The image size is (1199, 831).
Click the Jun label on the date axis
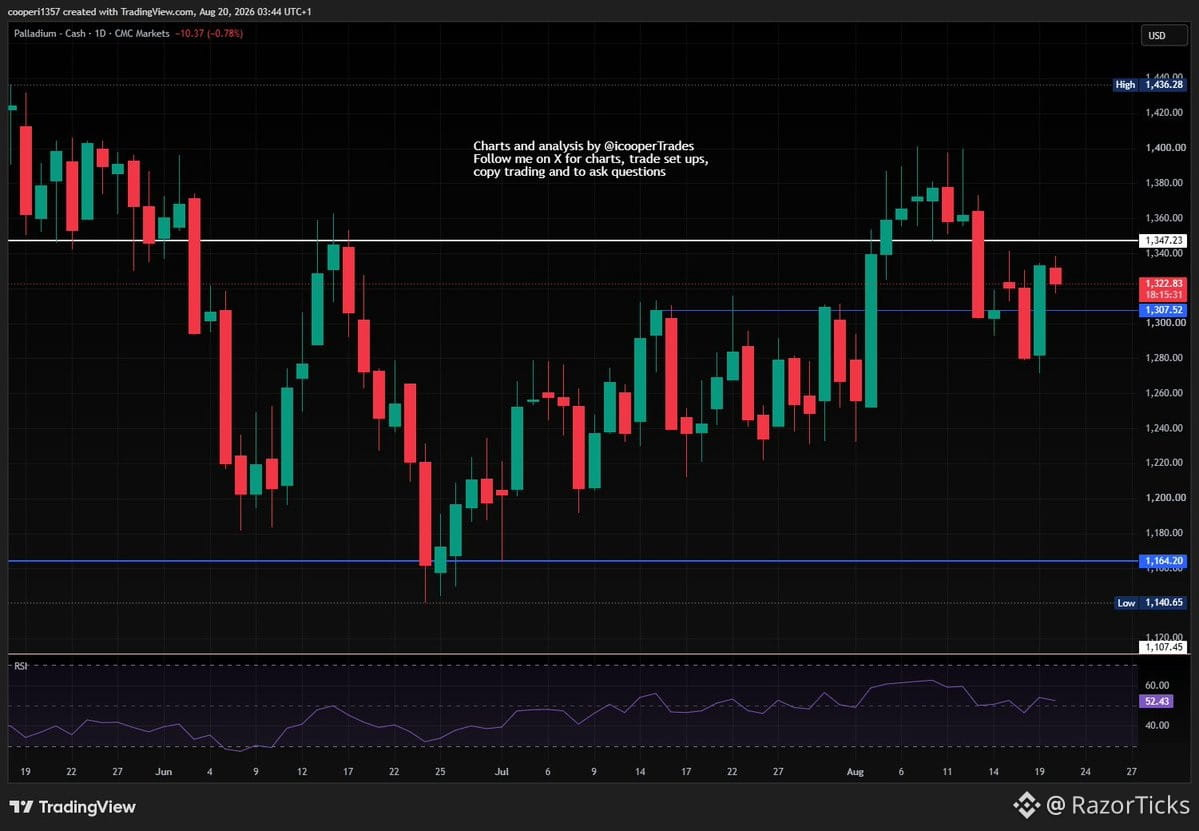163,772
